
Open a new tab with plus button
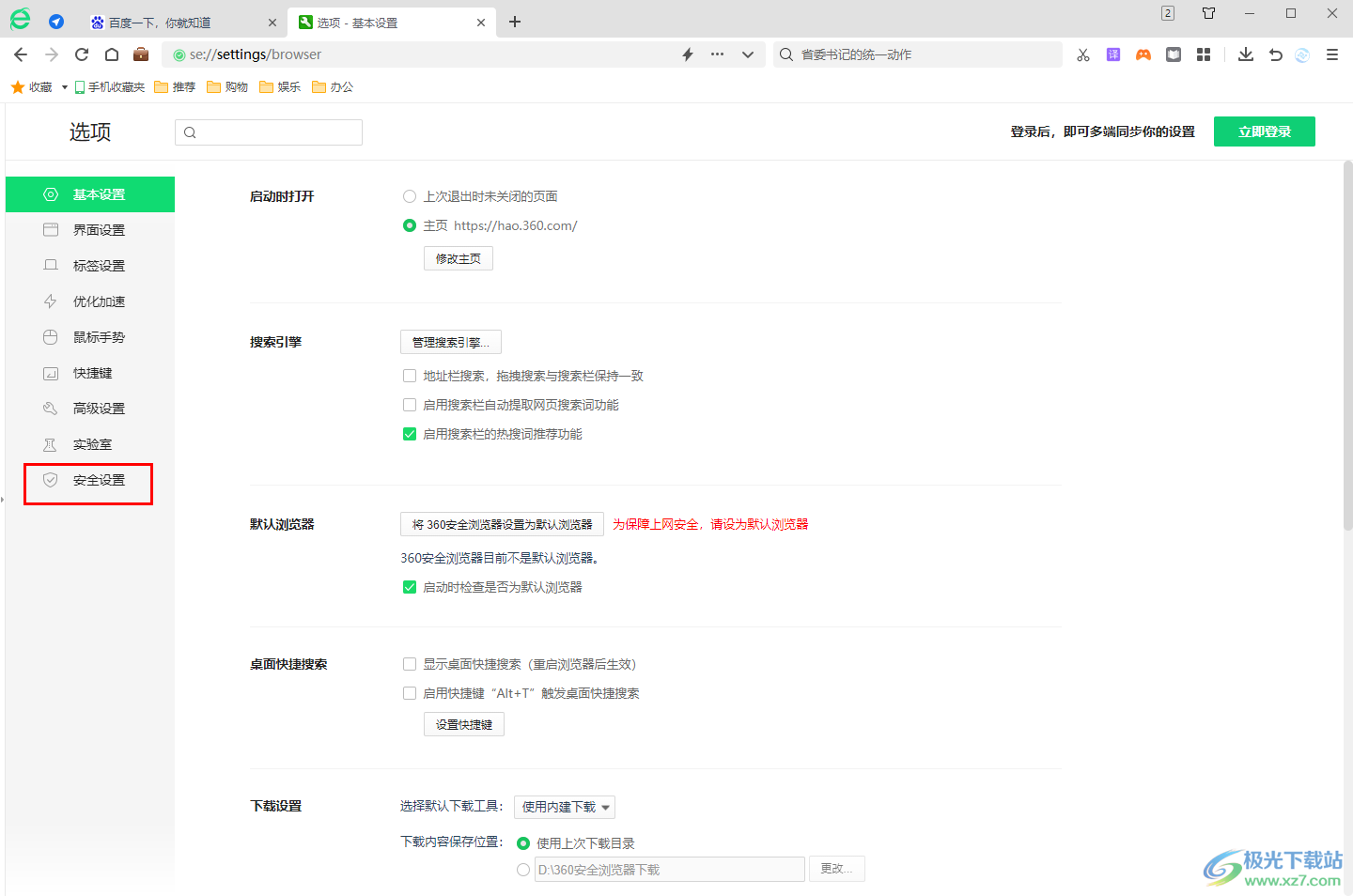tap(515, 22)
